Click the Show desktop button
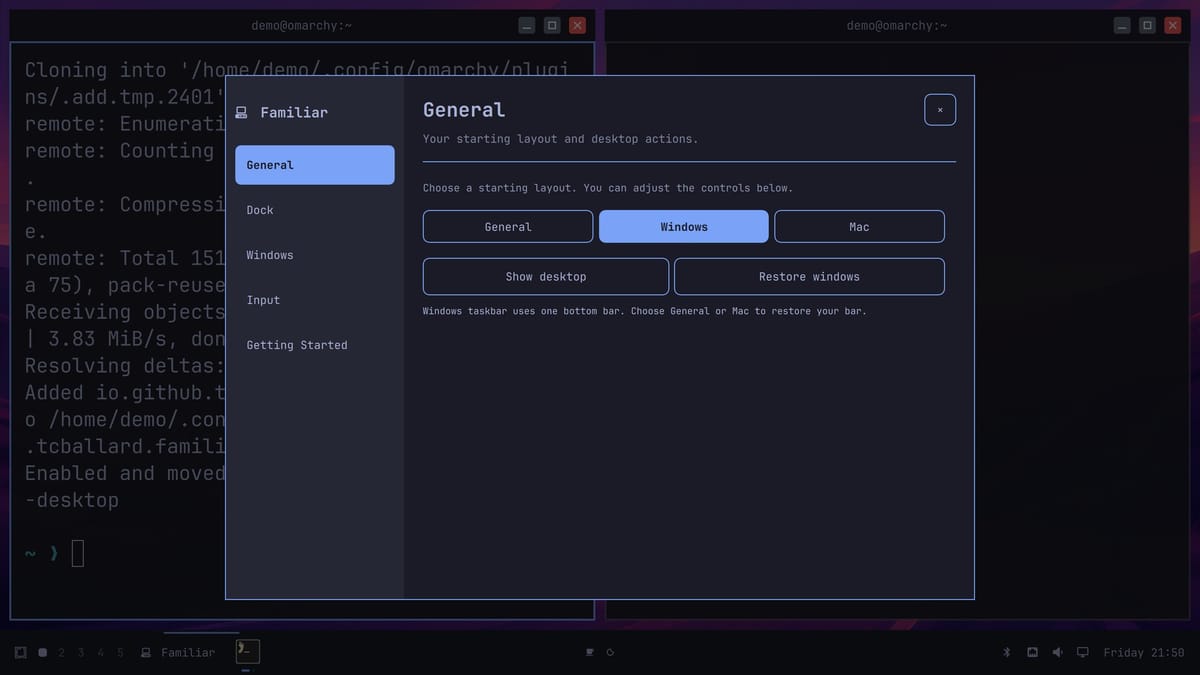1200x675 pixels. pos(546,277)
